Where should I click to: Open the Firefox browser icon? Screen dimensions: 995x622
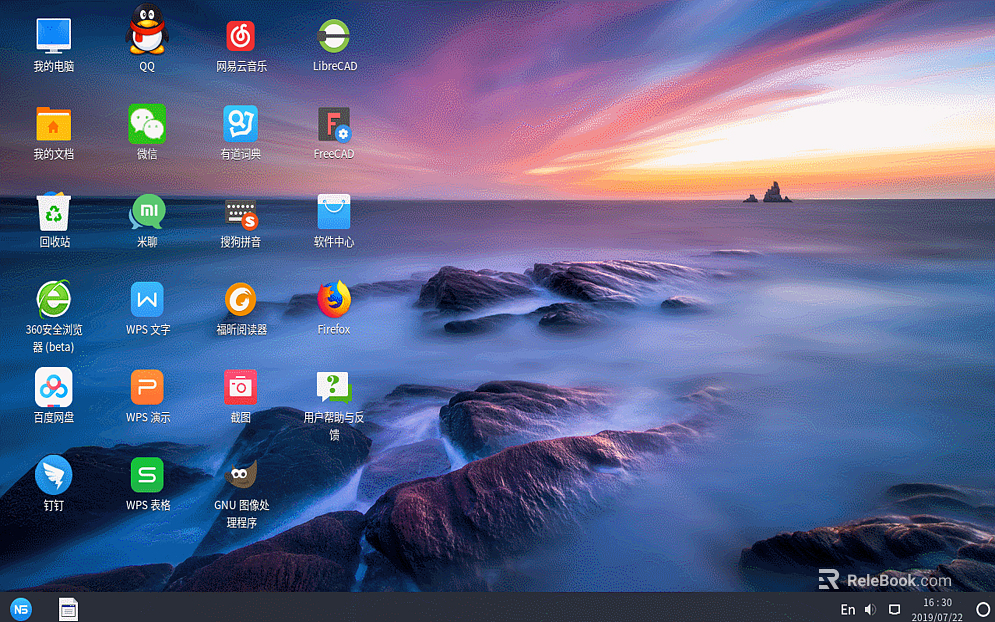[x=334, y=299]
